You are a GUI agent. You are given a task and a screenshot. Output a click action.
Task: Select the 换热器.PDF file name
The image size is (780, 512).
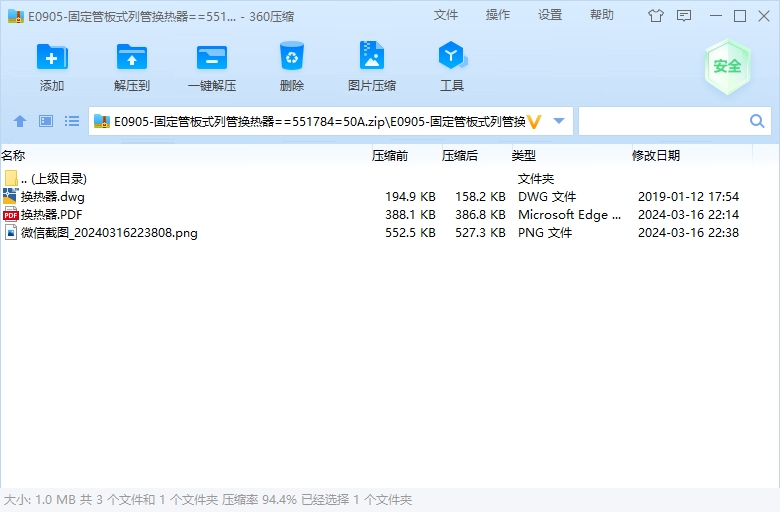point(51,214)
